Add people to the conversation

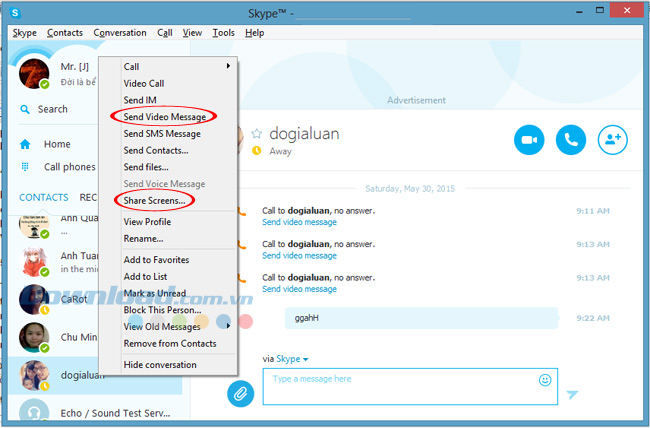point(612,140)
